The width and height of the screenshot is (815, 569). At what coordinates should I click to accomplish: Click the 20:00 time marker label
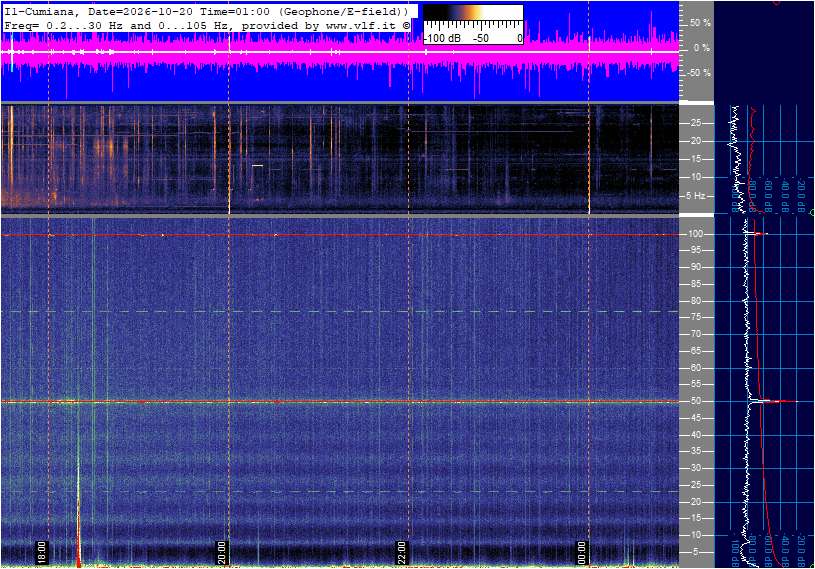221,552
